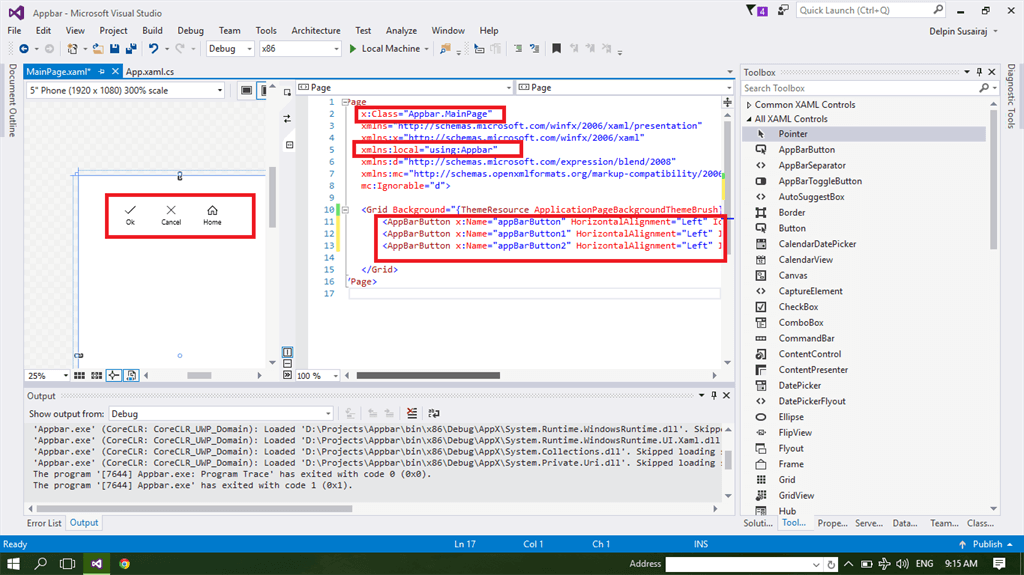The width and height of the screenshot is (1024, 575).
Task: Expand the Common XAML Controls group
Action: tap(749, 104)
